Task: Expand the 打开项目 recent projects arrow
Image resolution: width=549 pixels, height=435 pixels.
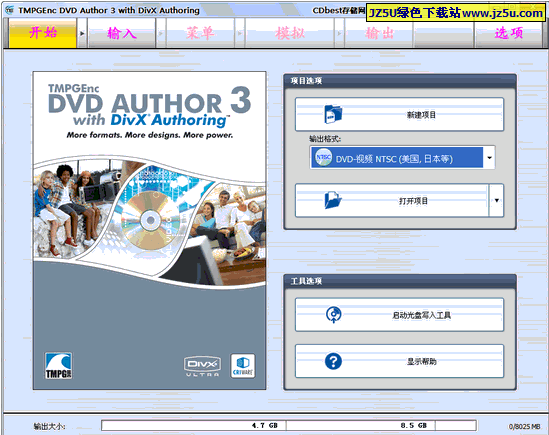Action: [496, 201]
